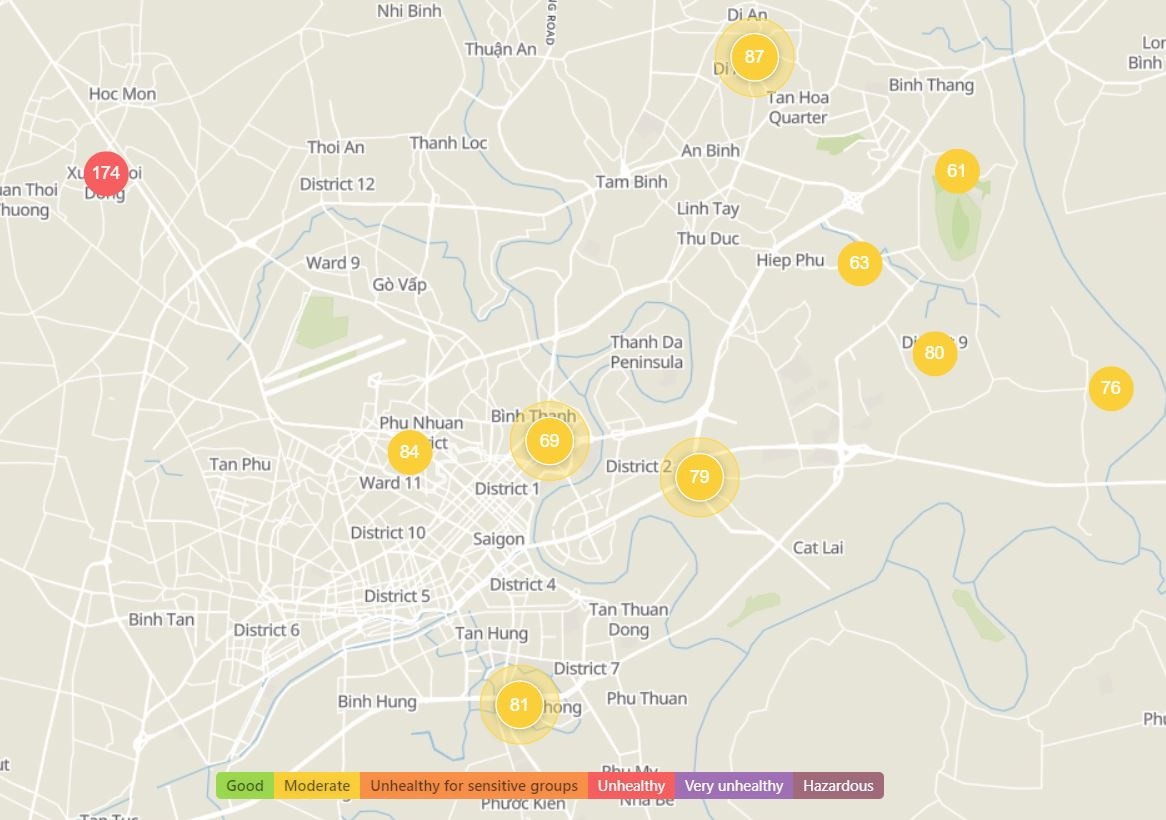Image resolution: width=1166 pixels, height=820 pixels.
Task: Select the Hazardous legend segment
Action: pyautogui.click(x=838, y=786)
